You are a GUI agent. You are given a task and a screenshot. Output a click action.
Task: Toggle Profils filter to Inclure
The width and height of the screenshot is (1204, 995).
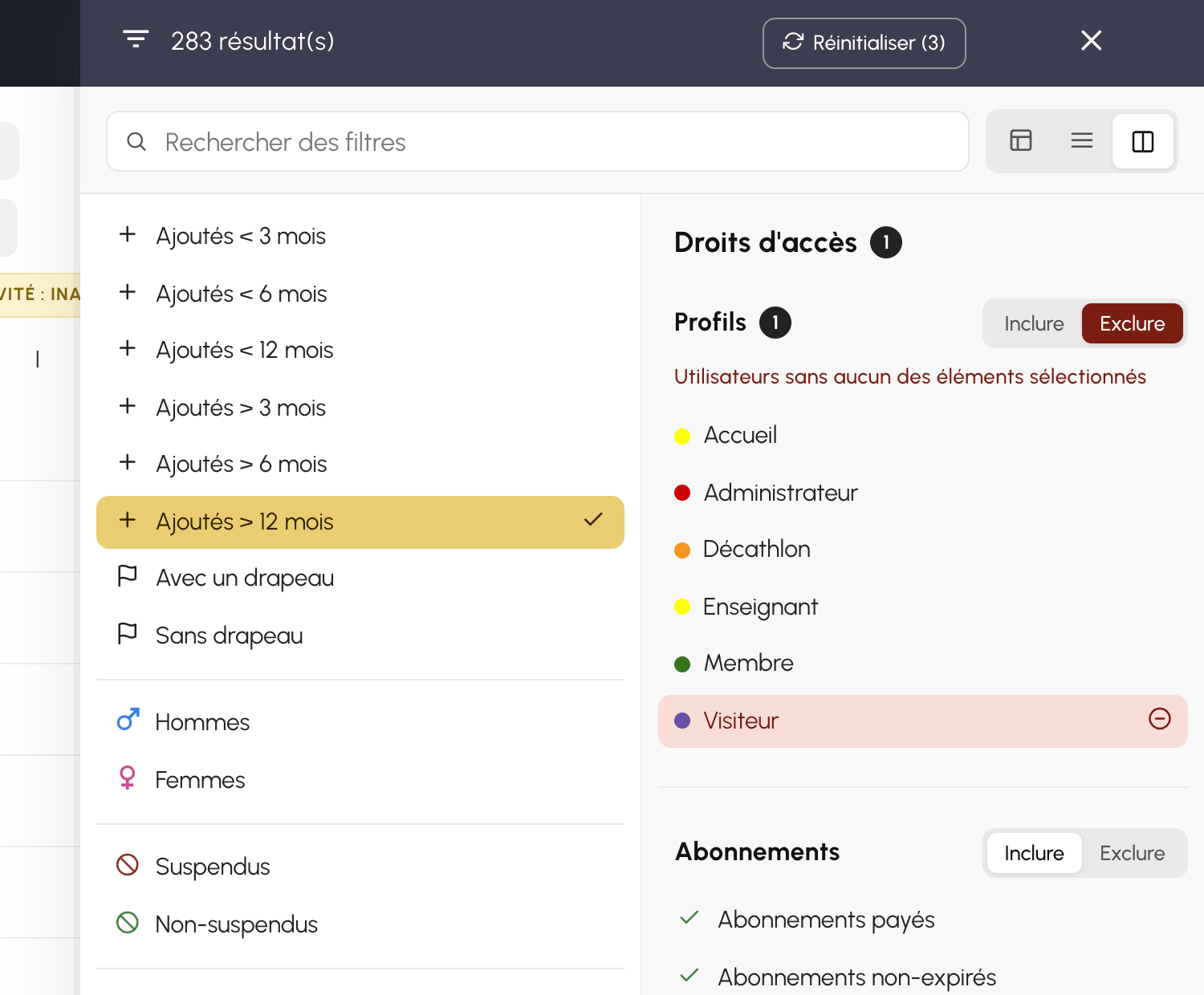1034,323
